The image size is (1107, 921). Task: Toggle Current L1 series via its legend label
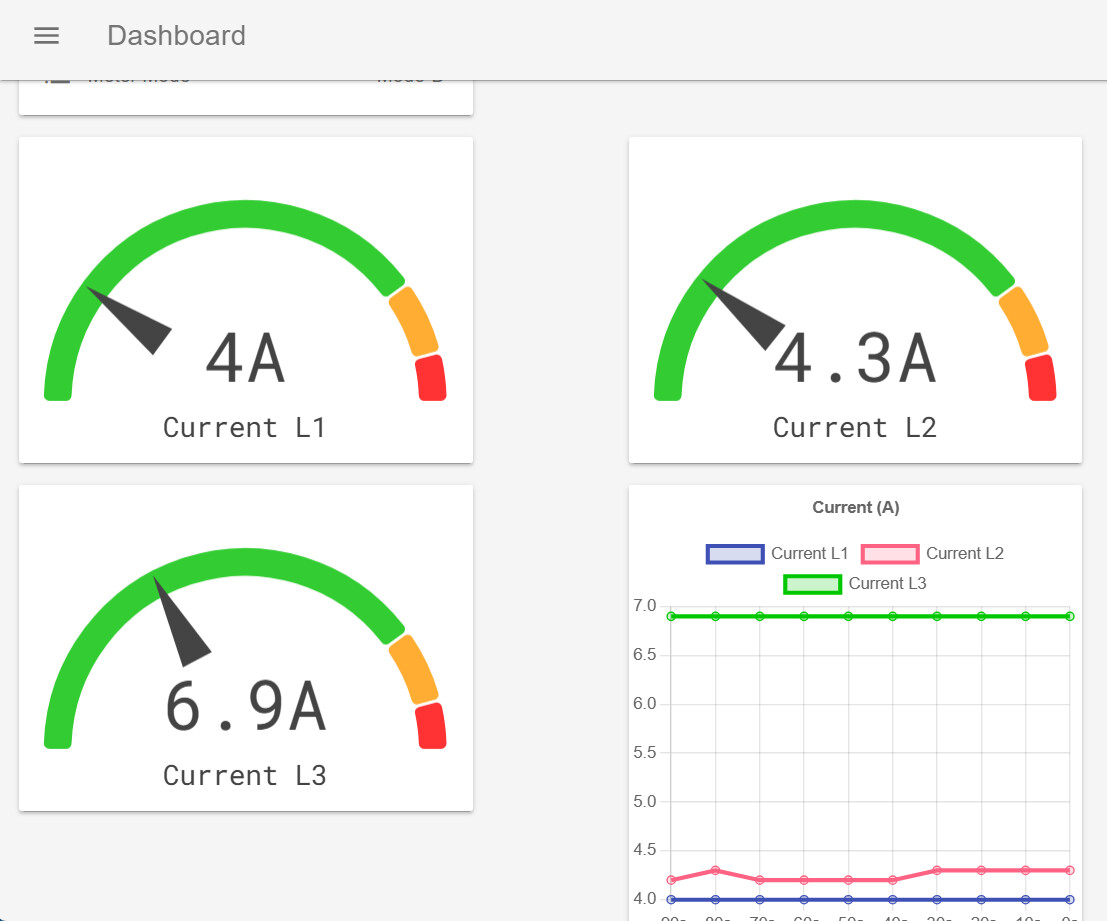coord(809,554)
